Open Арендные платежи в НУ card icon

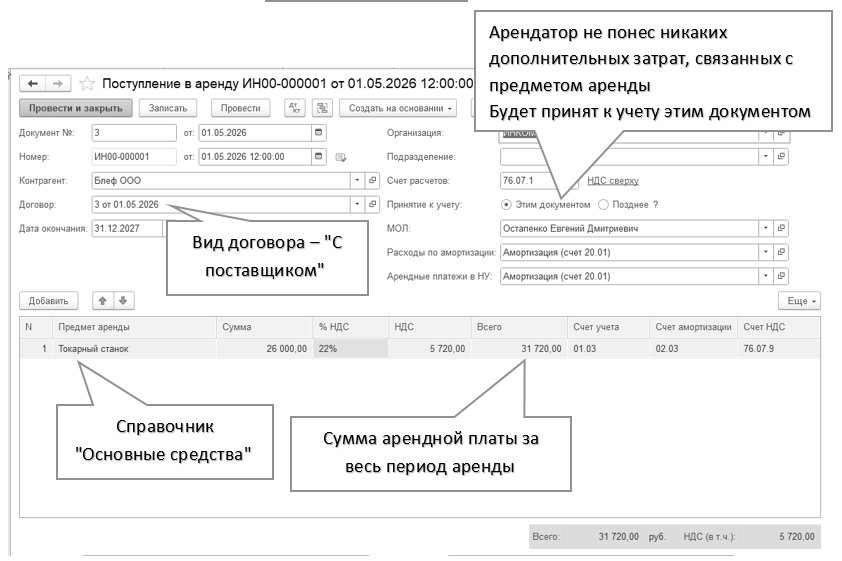point(781,276)
